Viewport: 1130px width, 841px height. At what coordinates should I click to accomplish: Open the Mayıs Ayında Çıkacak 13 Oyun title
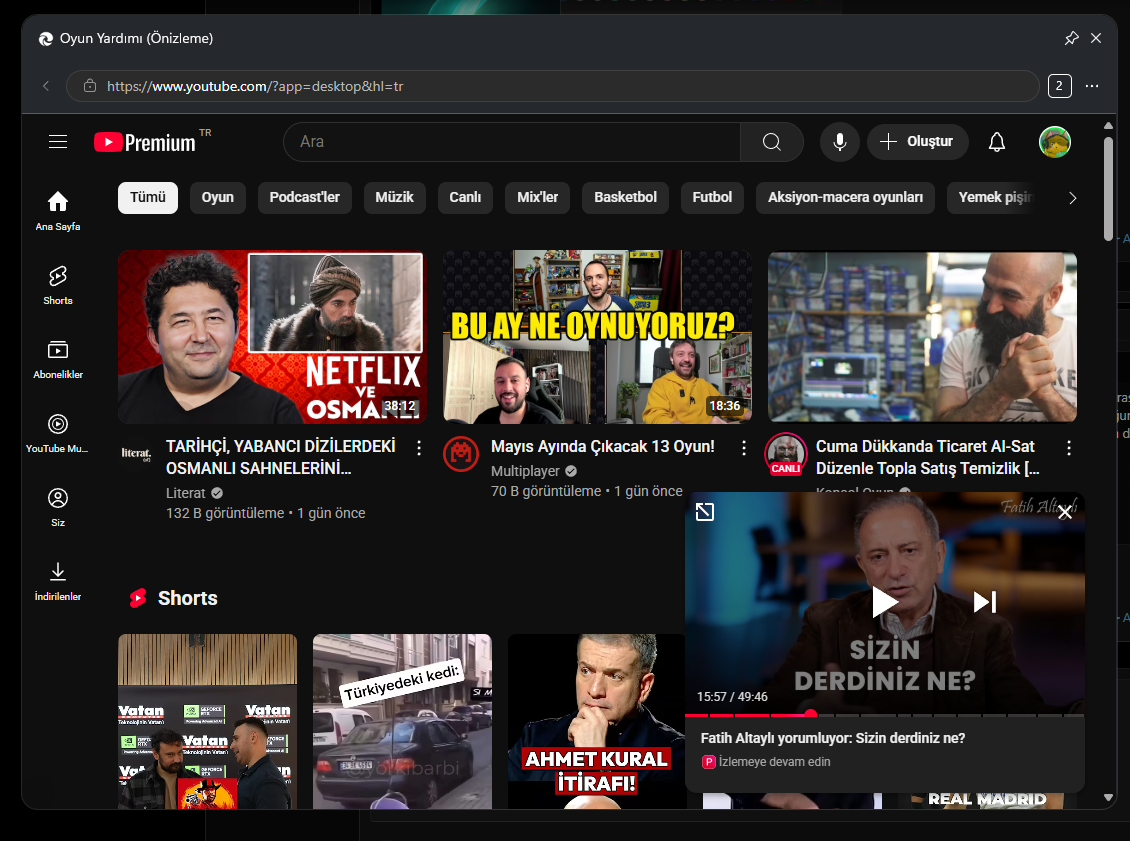click(602, 447)
